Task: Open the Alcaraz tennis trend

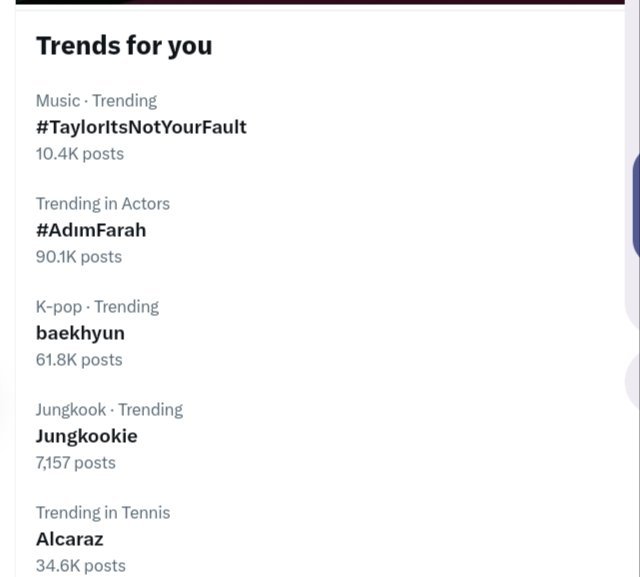Action: pos(69,539)
